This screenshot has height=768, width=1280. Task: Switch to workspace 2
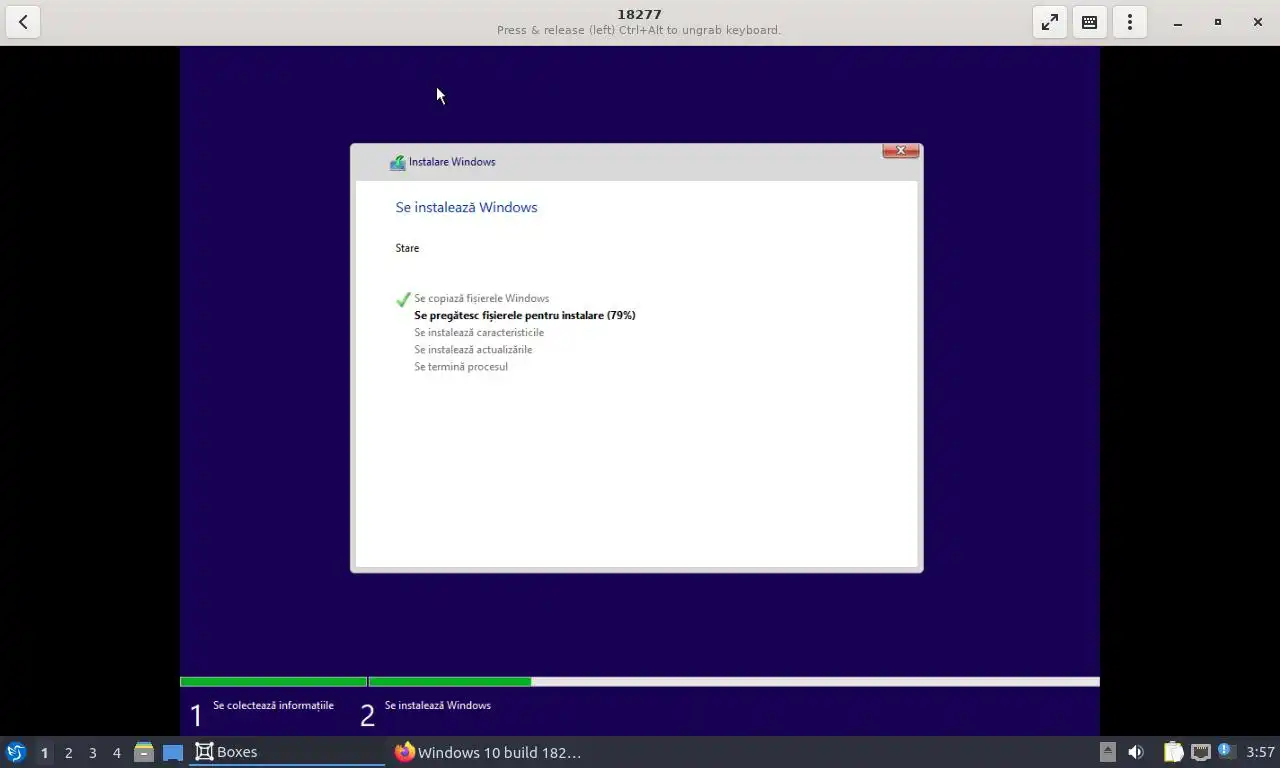(68, 752)
